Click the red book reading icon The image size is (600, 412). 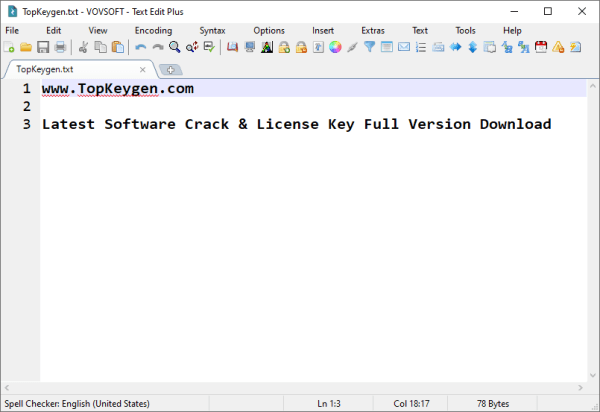[232, 47]
